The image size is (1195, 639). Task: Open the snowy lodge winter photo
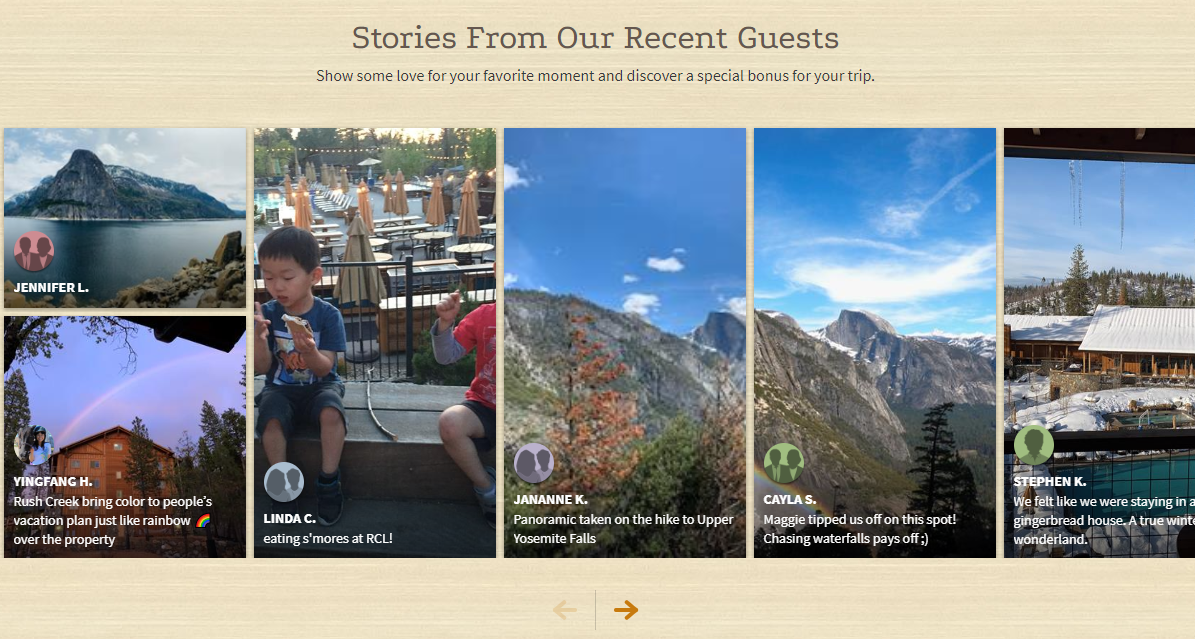point(1100,320)
